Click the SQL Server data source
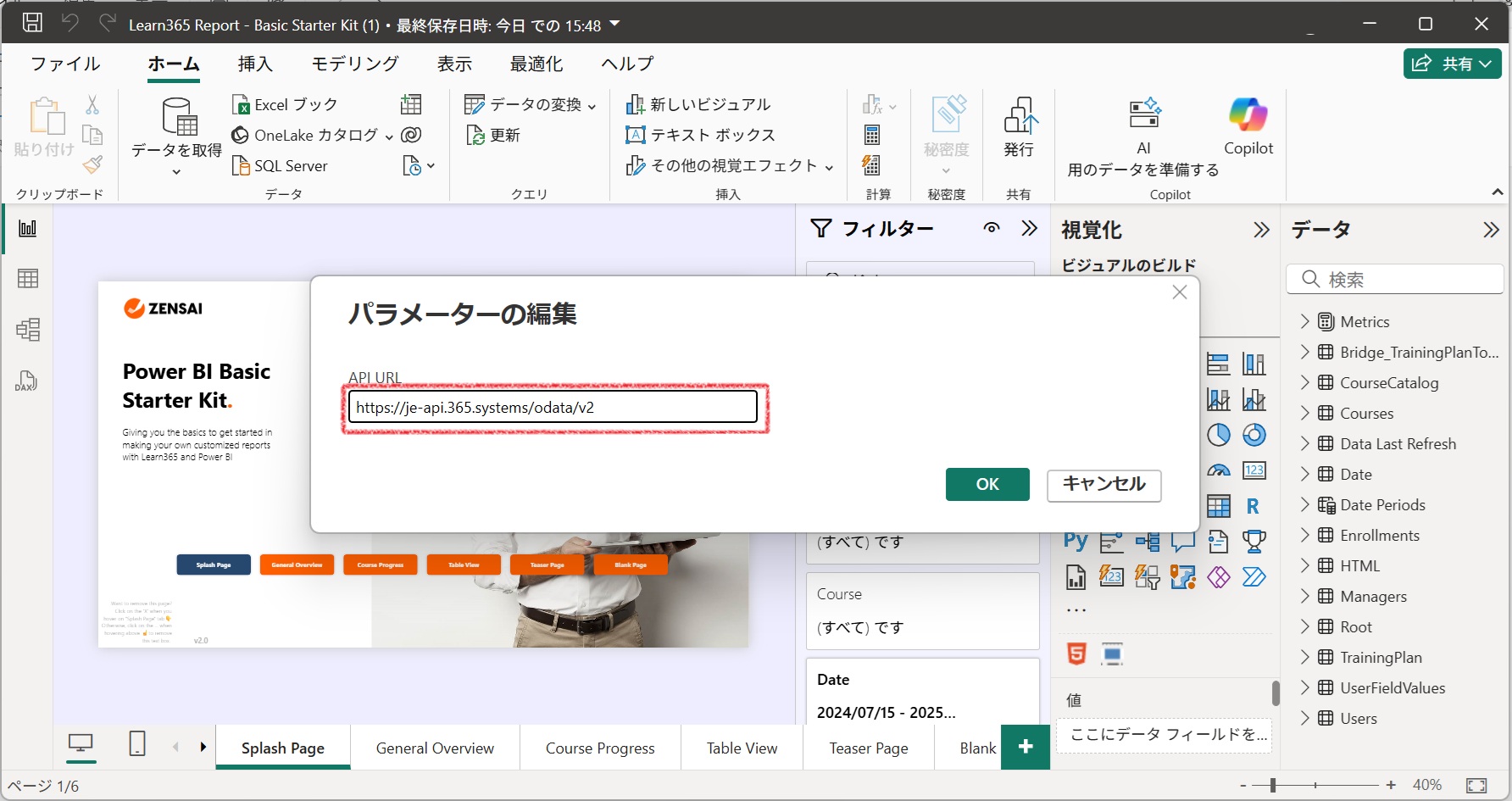Viewport: 1512px width, 801px height. click(280, 165)
